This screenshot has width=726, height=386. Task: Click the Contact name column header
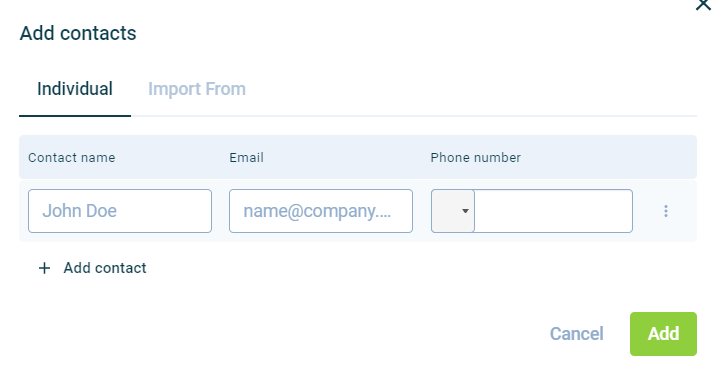[x=72, y=157]
